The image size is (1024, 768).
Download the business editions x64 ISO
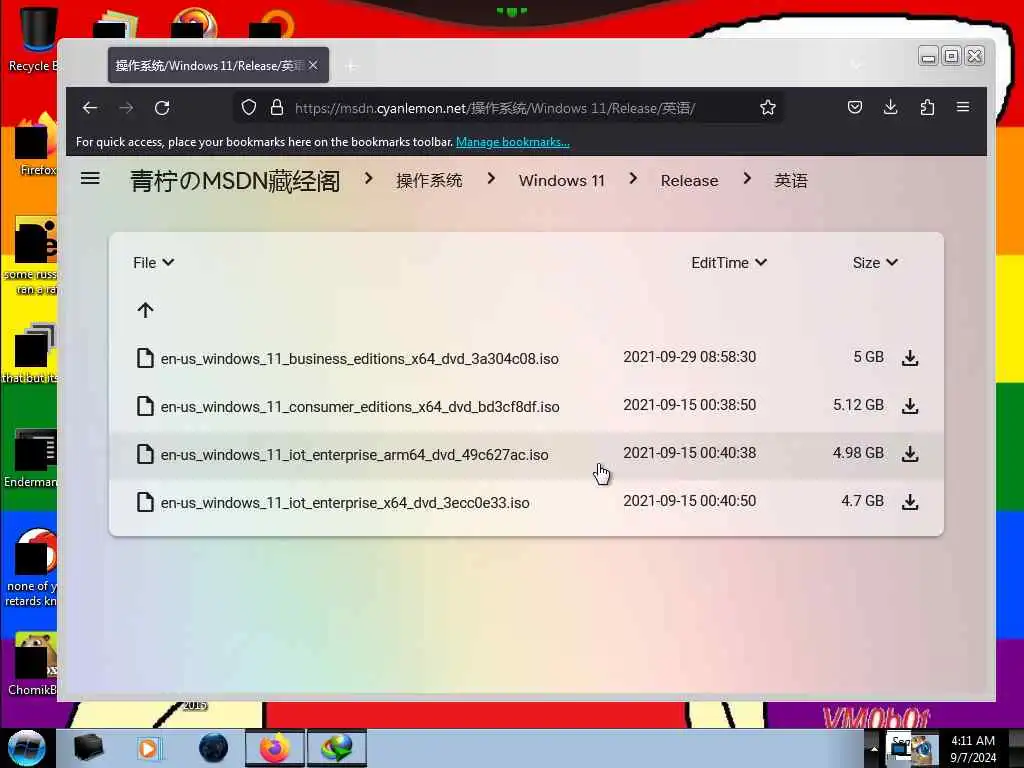tap(910, 358)
